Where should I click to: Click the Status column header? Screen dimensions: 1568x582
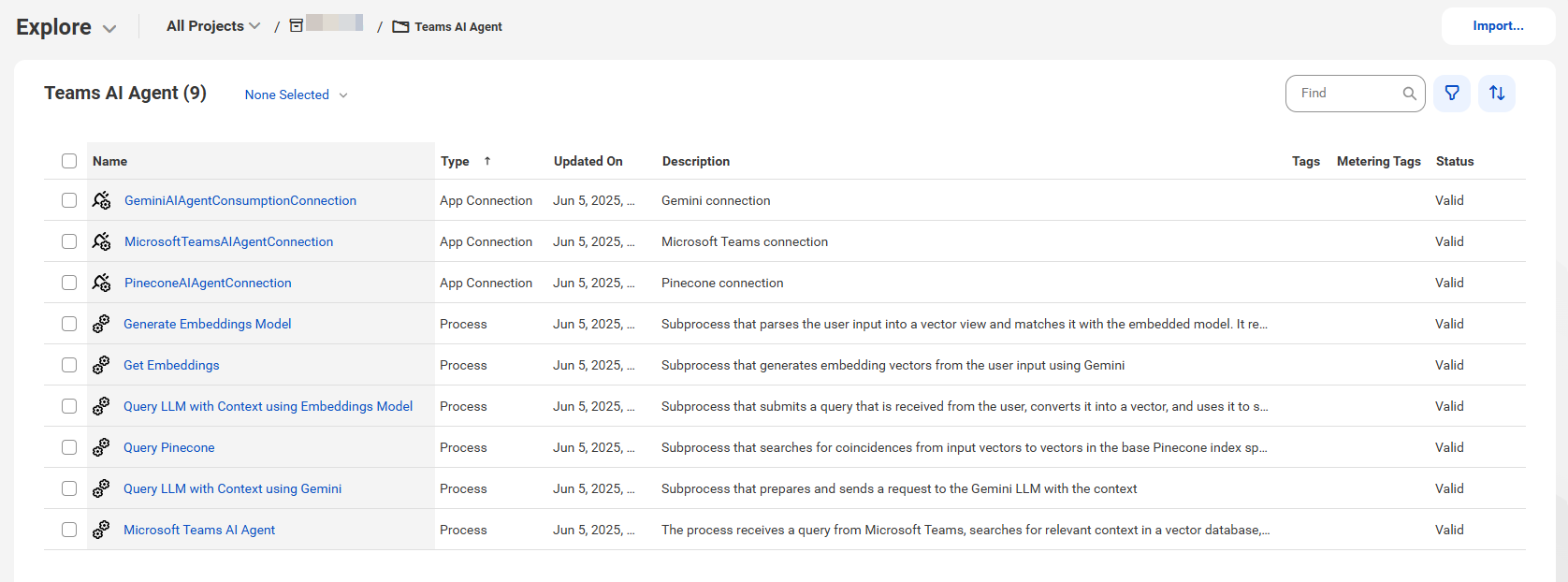click(x=1455, y=161)
